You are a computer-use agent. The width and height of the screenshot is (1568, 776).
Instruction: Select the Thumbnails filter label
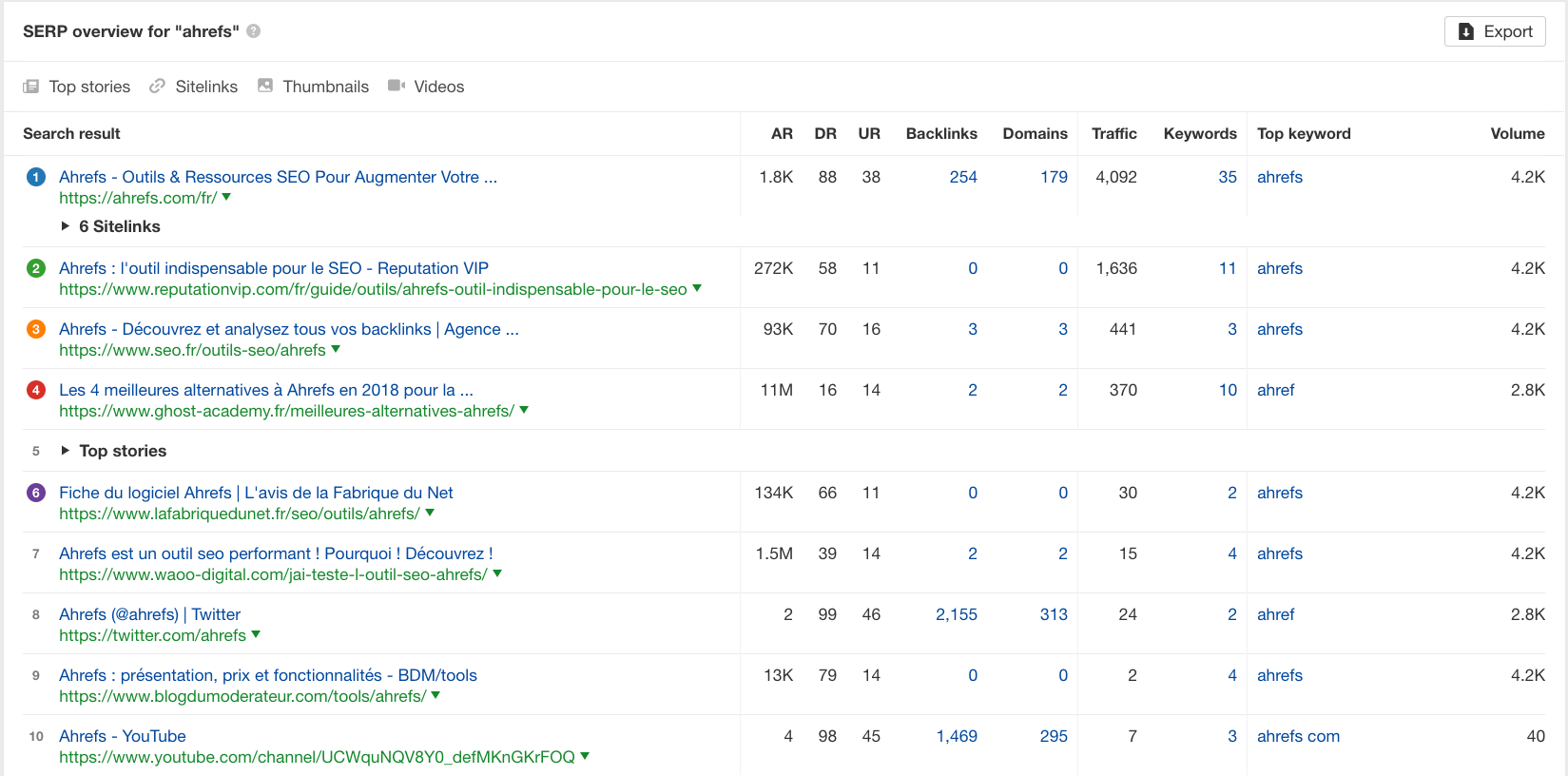coord(326,87)
